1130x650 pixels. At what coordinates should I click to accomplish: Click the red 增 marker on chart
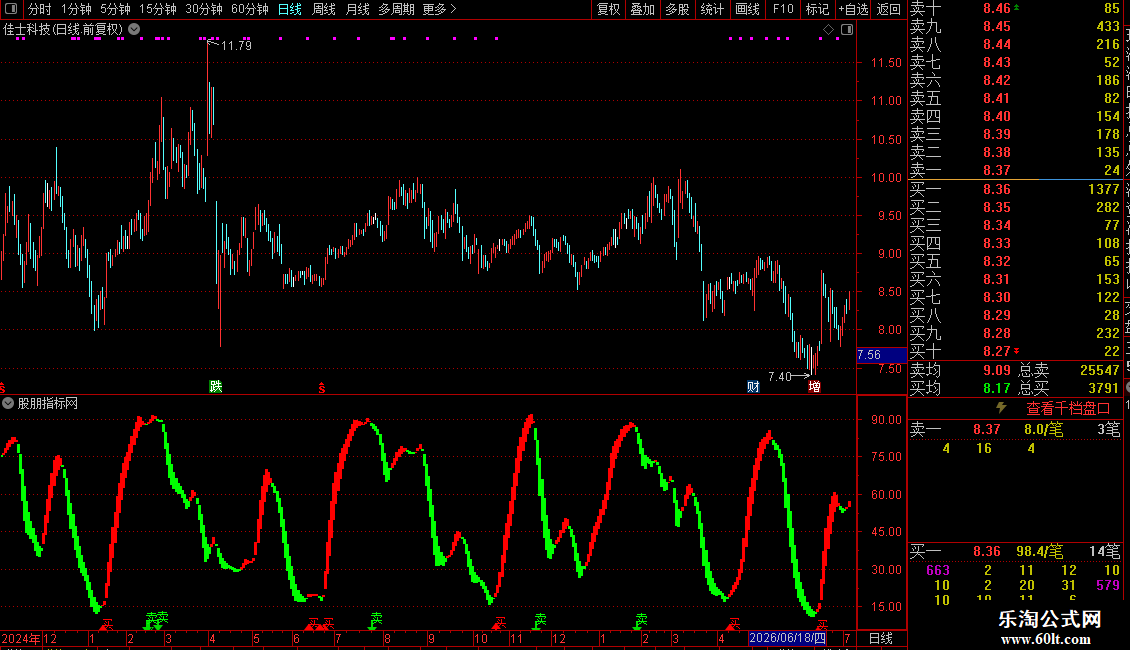click(x=814, y=386)
